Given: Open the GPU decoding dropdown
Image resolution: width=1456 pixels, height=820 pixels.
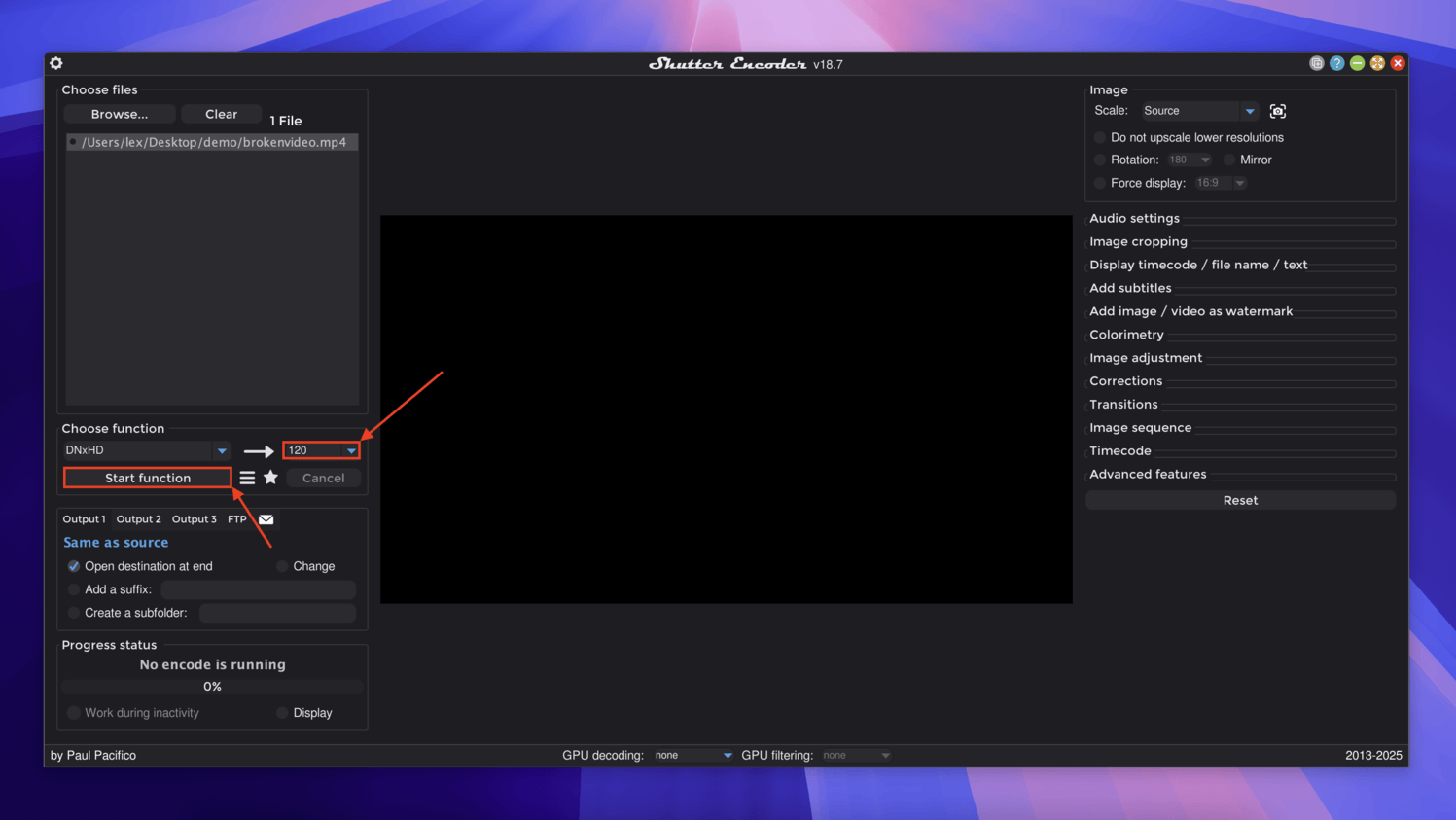Looking at the screenshot, I should pyautogui.click(x=692, y=755).
